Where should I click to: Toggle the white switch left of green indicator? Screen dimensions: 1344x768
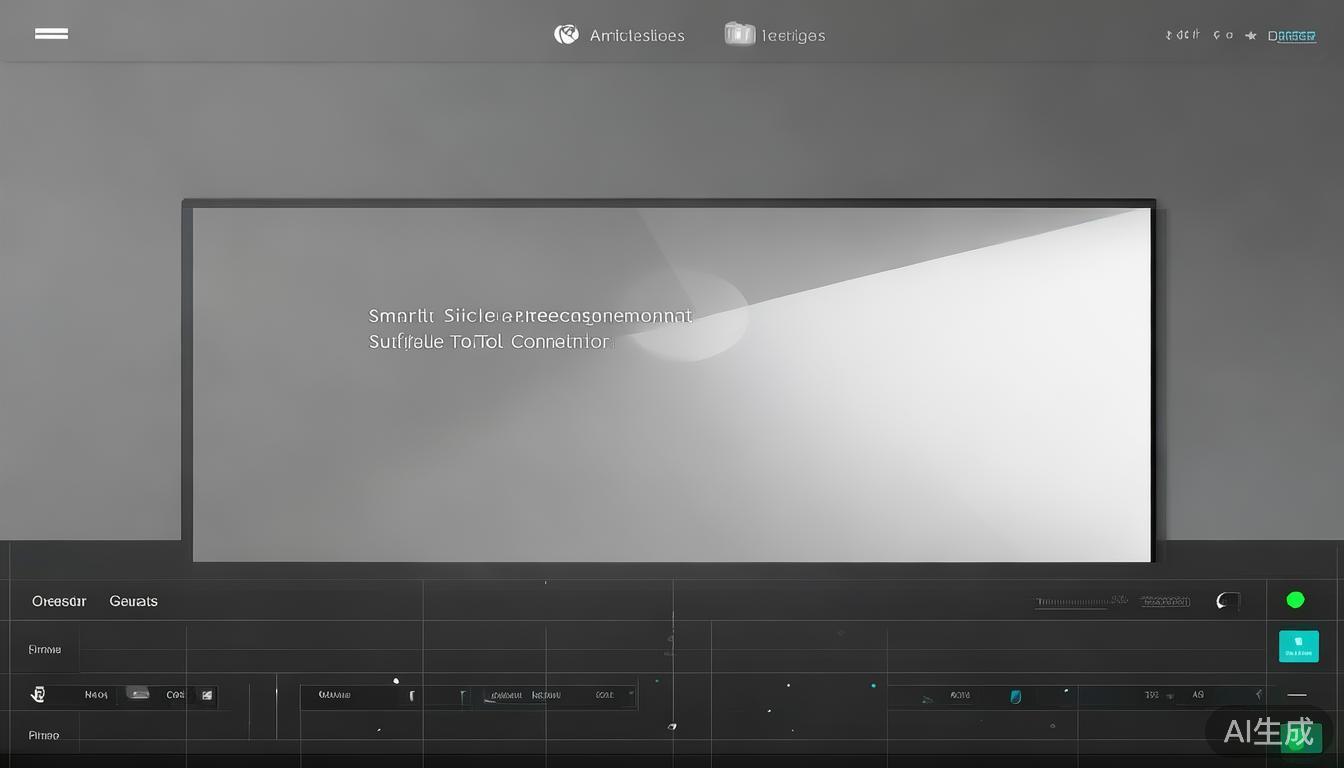click(x=1227, y=601)
